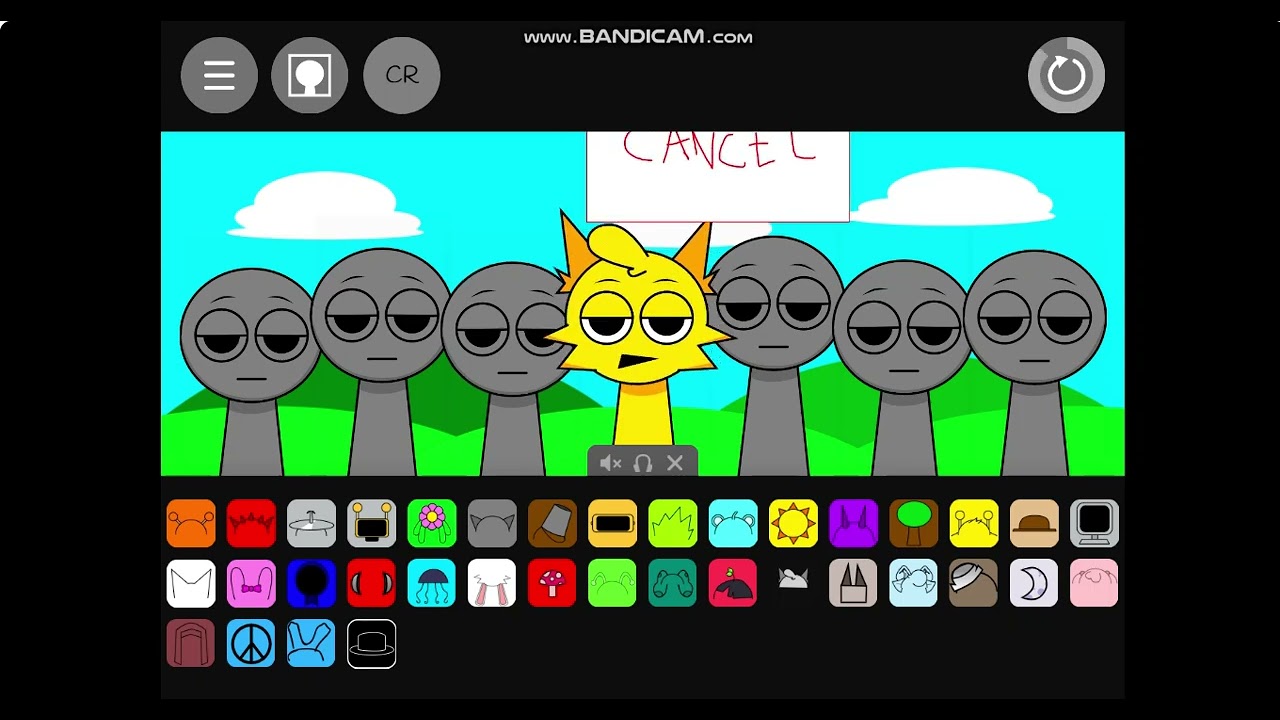Choose the blue icon with black circle
This screenshot has width=1280, height=720.
[x=311, y=584]
